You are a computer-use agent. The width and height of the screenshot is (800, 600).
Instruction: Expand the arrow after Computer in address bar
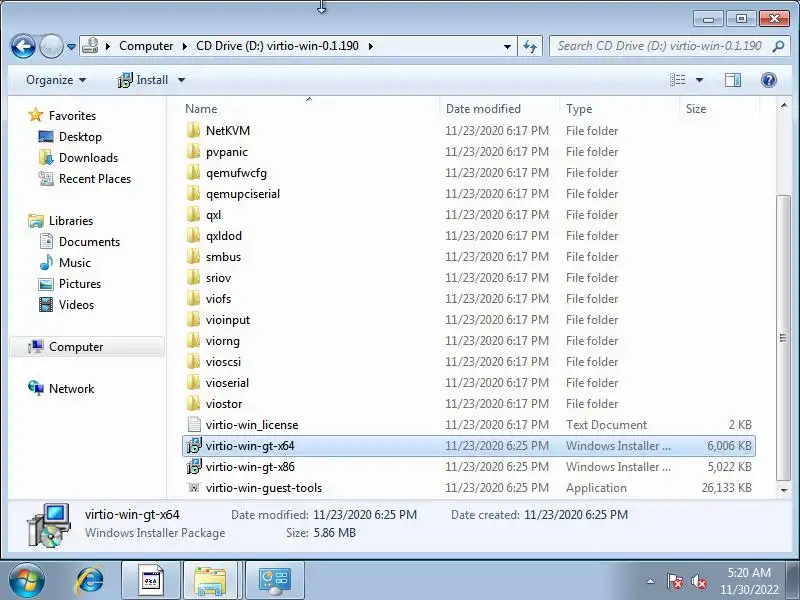click(x=185, y=46)
